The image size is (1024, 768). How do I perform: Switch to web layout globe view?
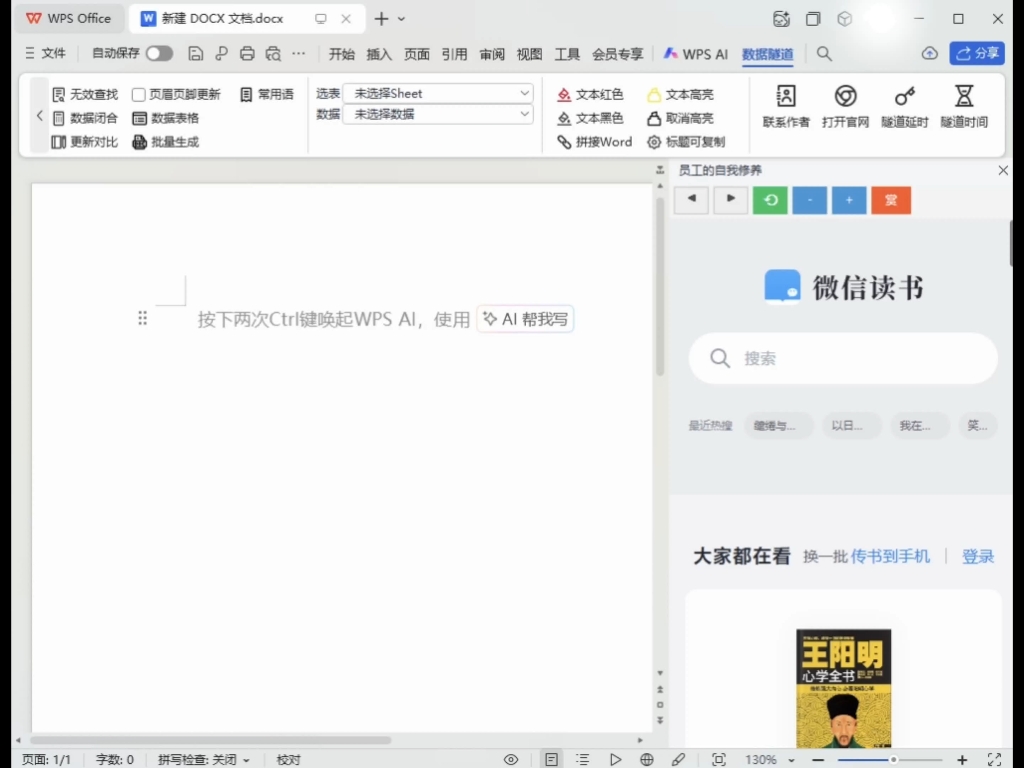(x=647, y=759)
